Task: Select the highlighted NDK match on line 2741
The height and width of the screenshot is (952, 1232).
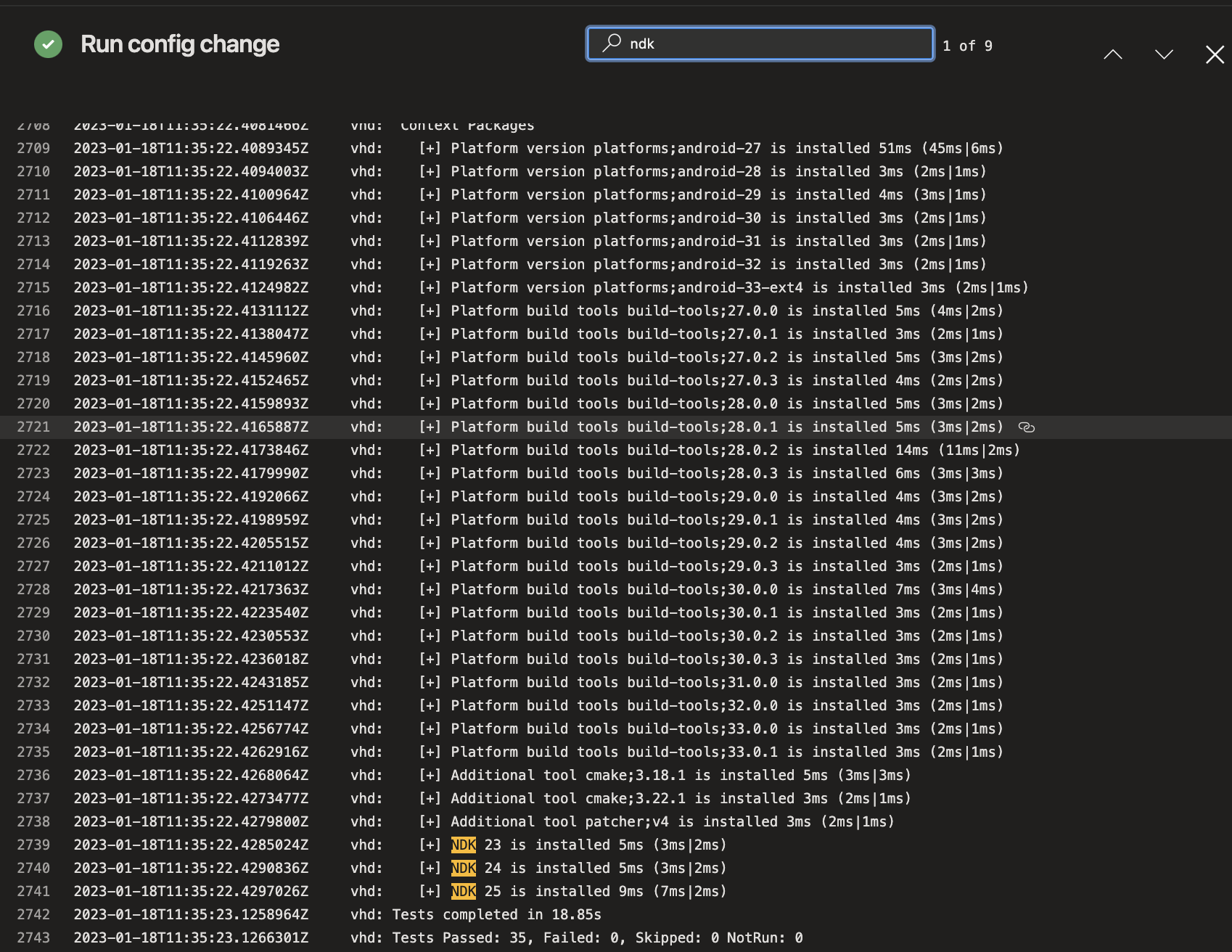Action: [x=463, y=891]
